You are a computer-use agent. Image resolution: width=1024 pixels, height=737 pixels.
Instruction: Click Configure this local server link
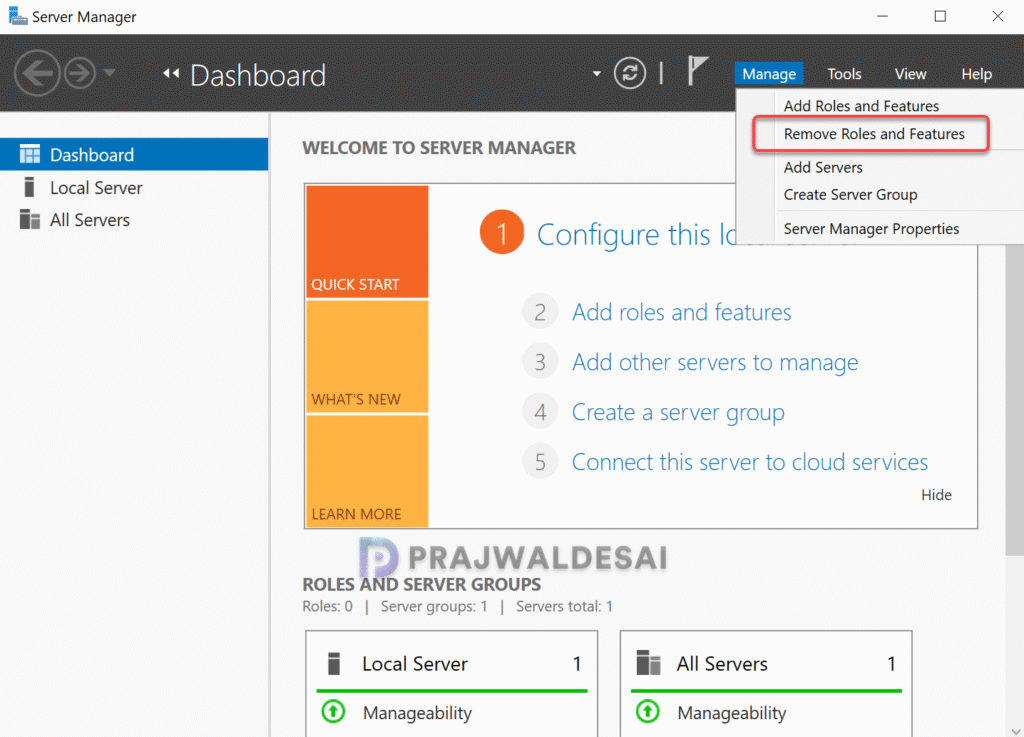coord(636,234)
